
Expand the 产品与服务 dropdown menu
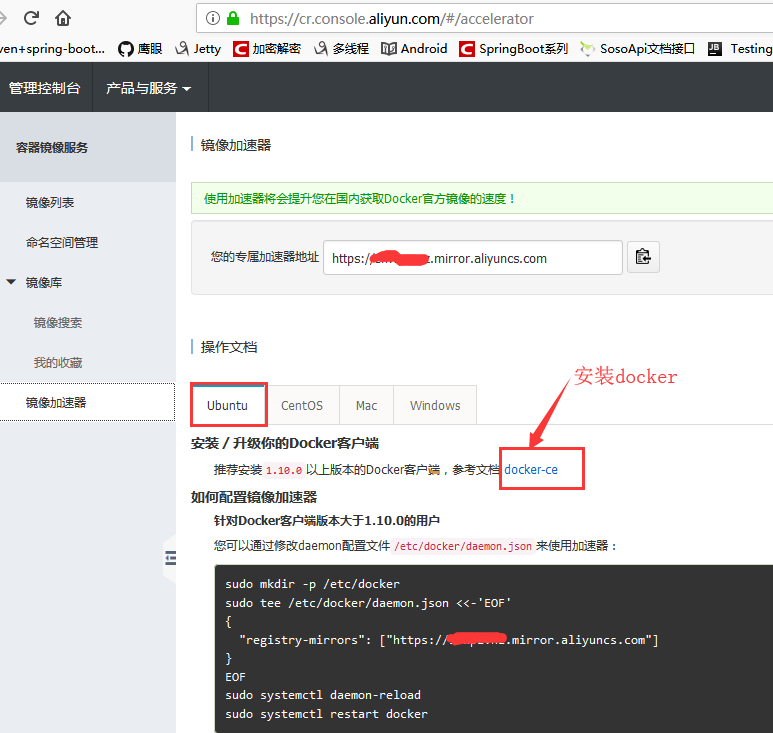(148, 88)
